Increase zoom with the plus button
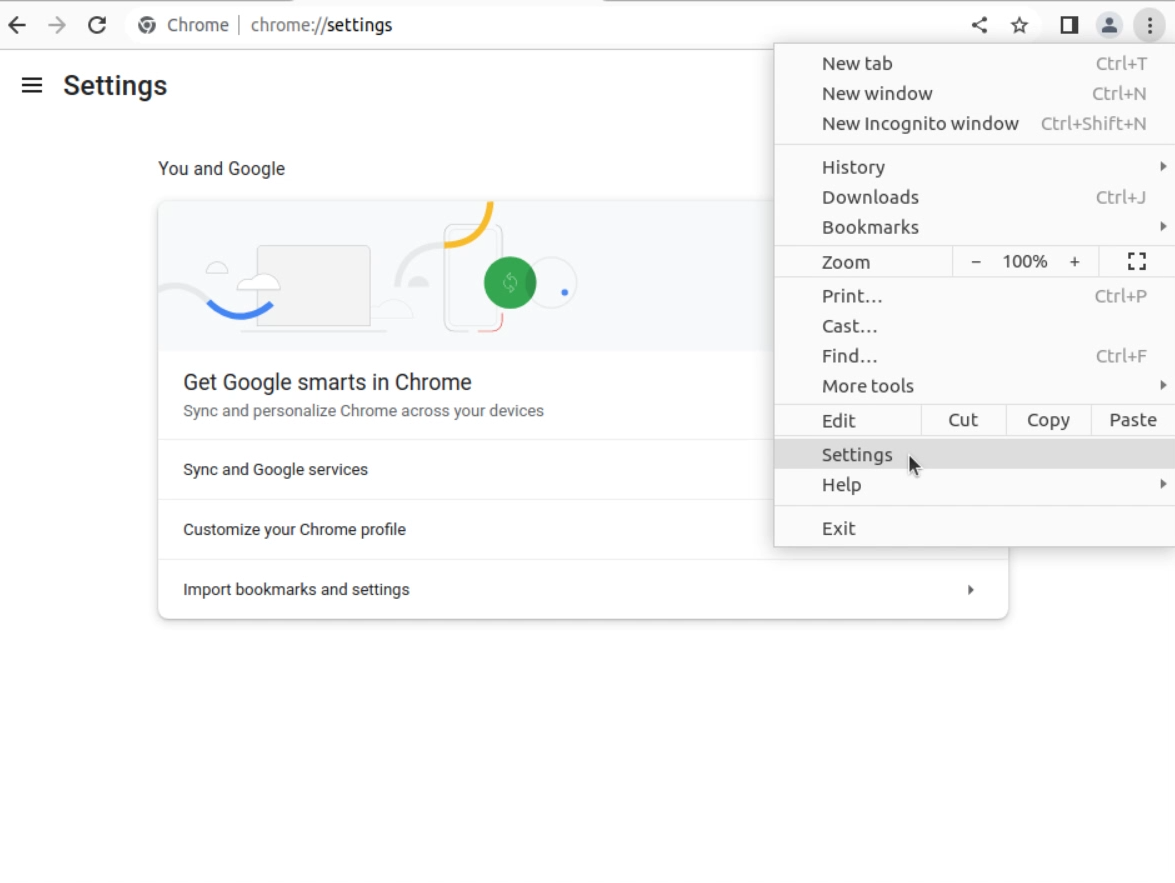Image resolution: width=1175 pixels, height=883 pixels. tap(1075, 262)
